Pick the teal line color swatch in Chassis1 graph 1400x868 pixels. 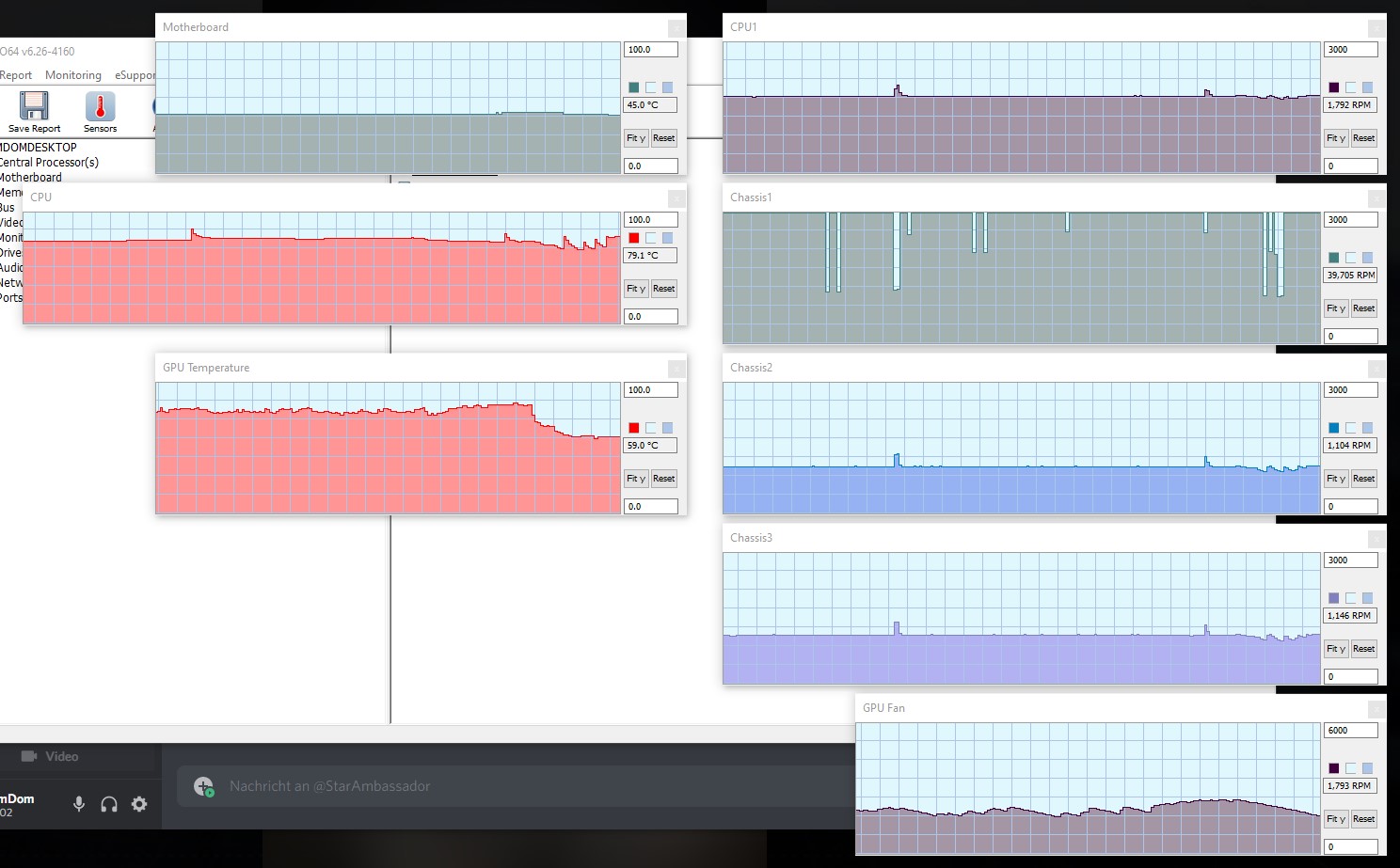coord(1333,258)
